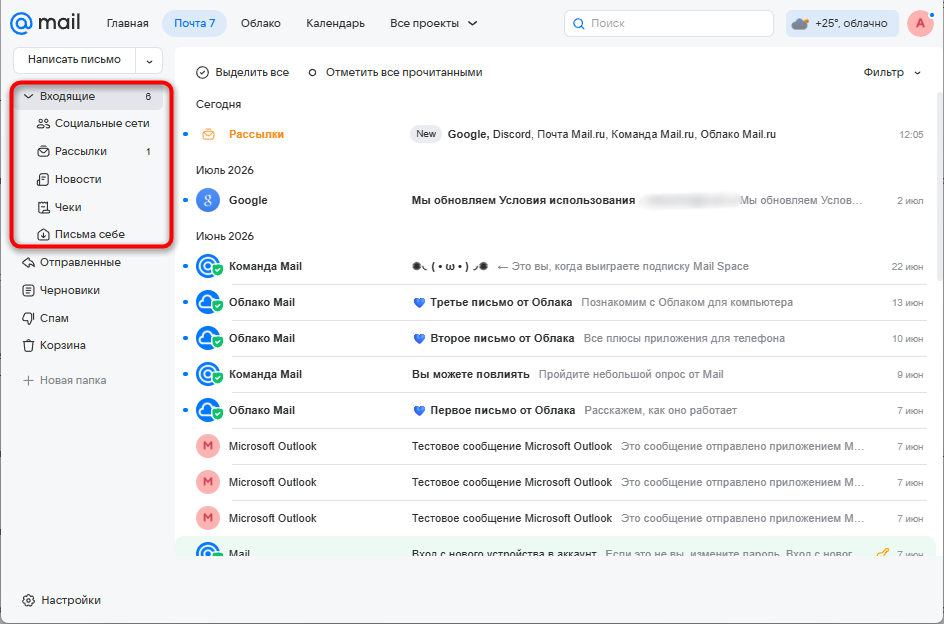
Task: Go to the Календарь tab
Action: [x=335, y=23]
